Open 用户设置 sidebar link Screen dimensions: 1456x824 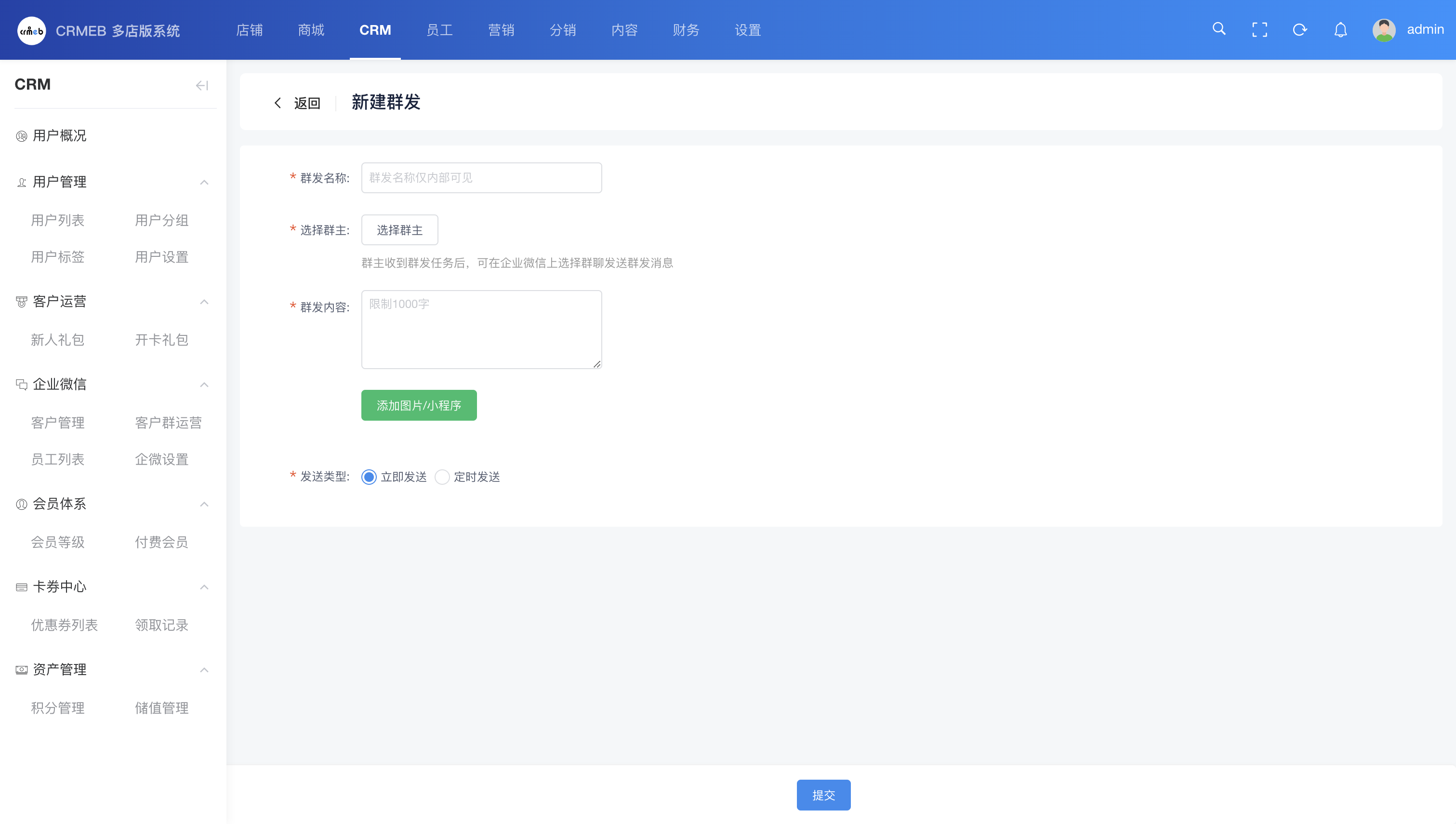point(162,257)
